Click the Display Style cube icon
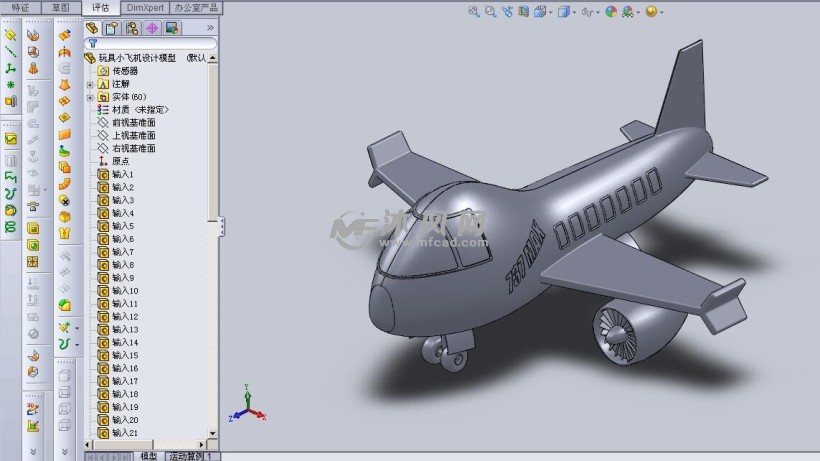The width and height of the screenshot is (820, 461). 563,11
